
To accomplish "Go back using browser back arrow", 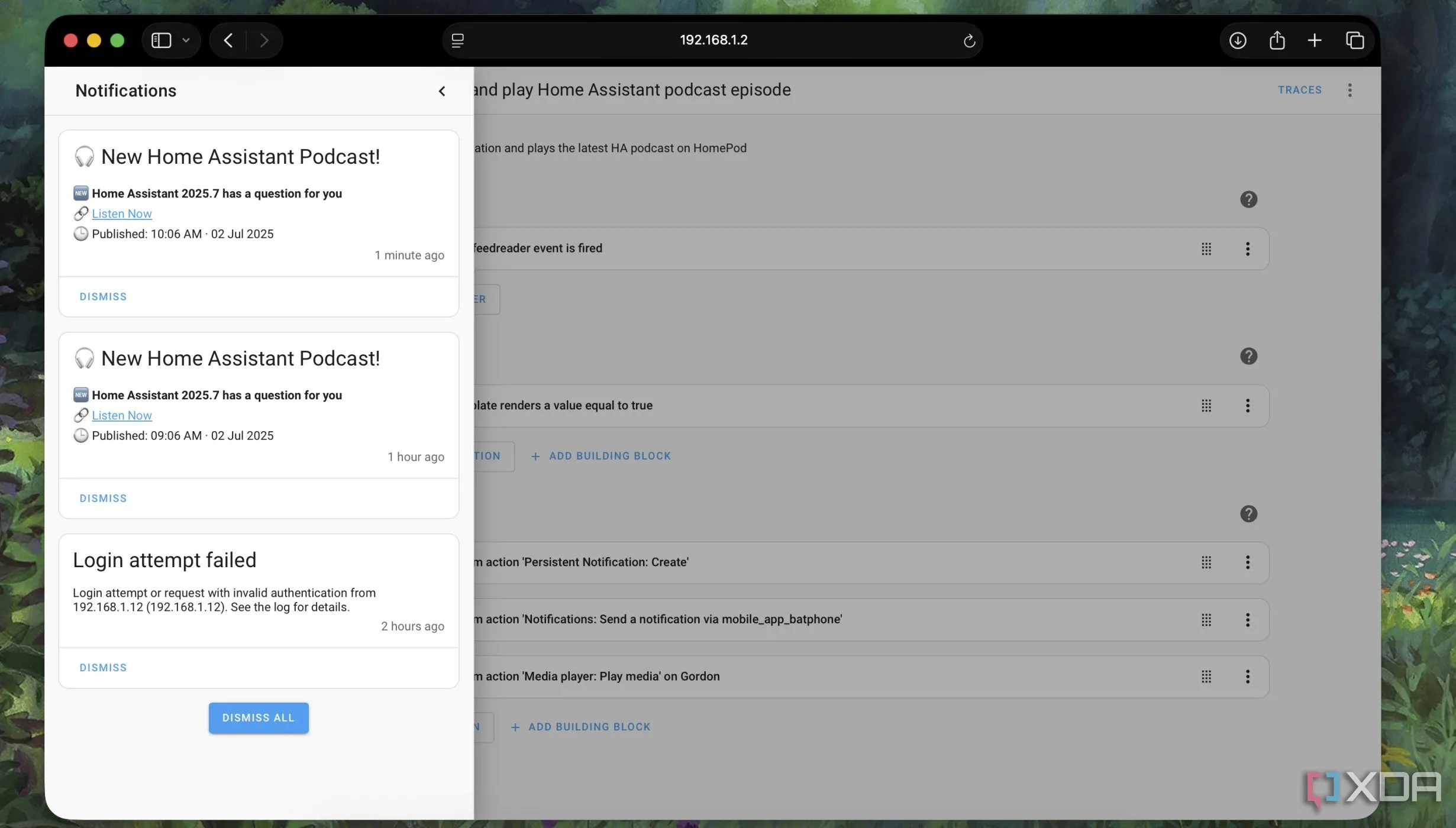I will click(228, 40).
